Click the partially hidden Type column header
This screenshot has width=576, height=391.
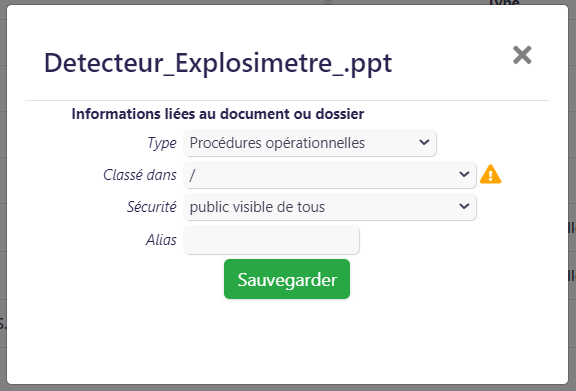(x=504, y=3)
